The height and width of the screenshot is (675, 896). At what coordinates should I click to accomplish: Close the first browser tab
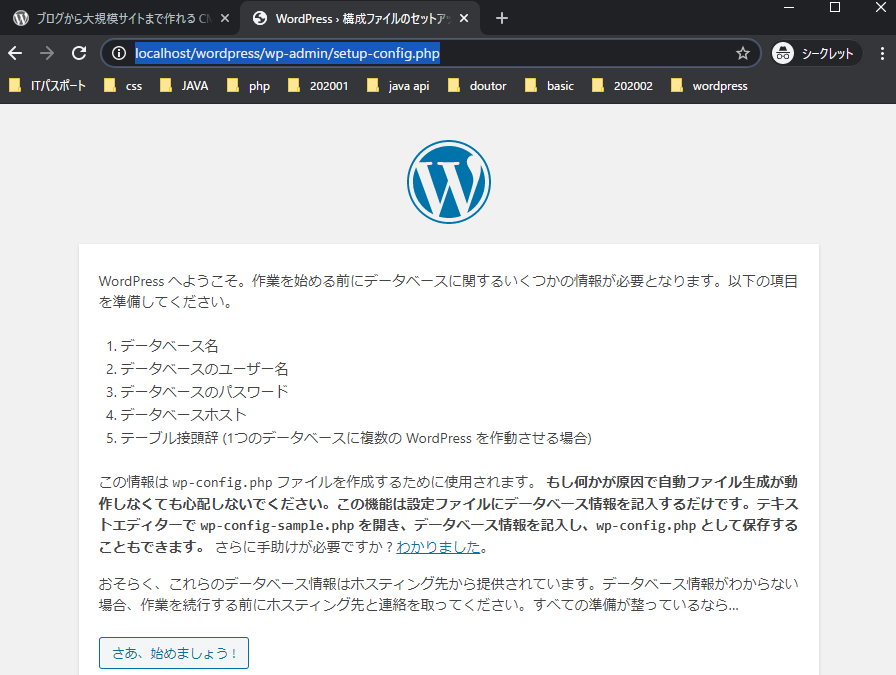(225, 18)
